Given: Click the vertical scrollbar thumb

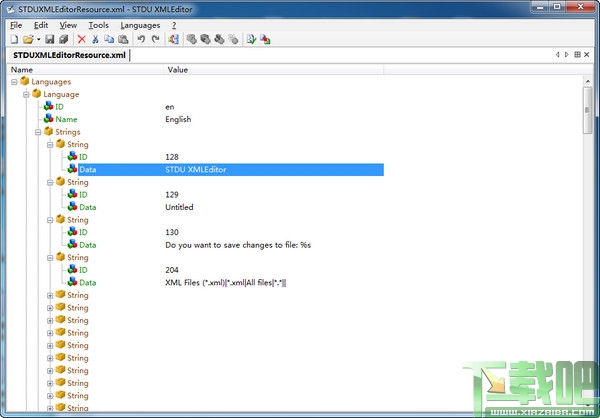Looking at the screenshot, I should (x=587, y=110).
